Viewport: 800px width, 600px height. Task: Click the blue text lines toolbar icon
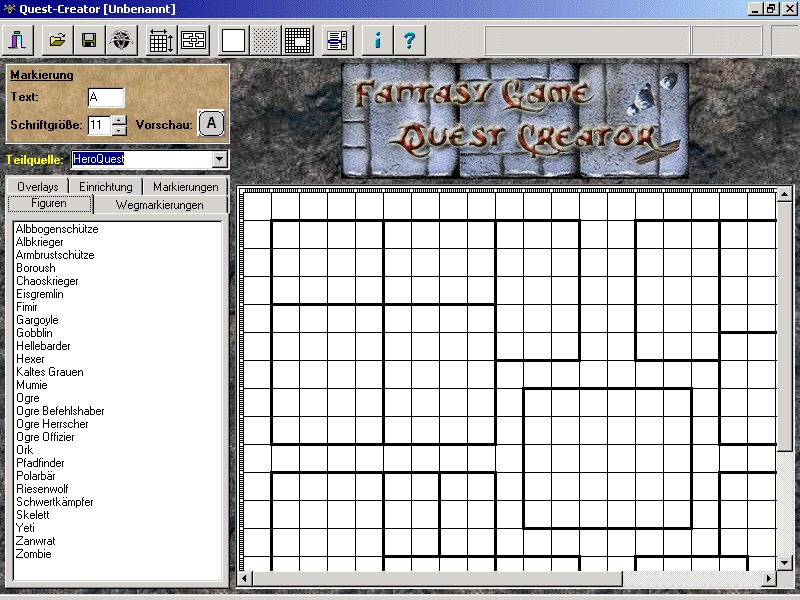(337, 40)
